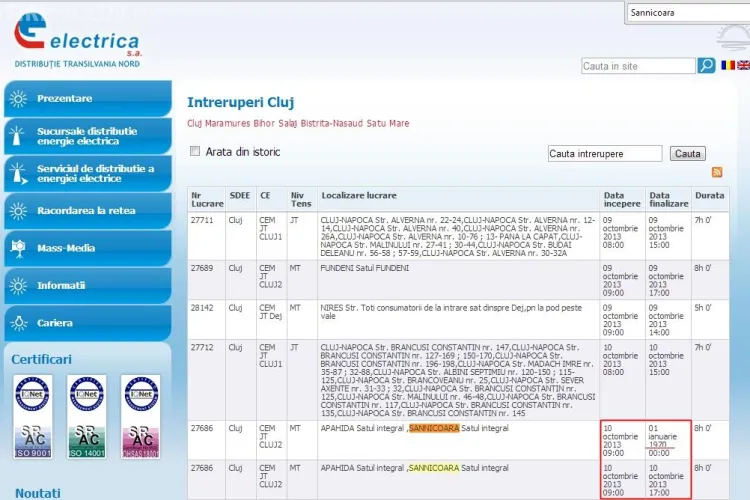The image size is (750, 500).
Task: Click the magnifier site search icon
Action: coord(706,66)
